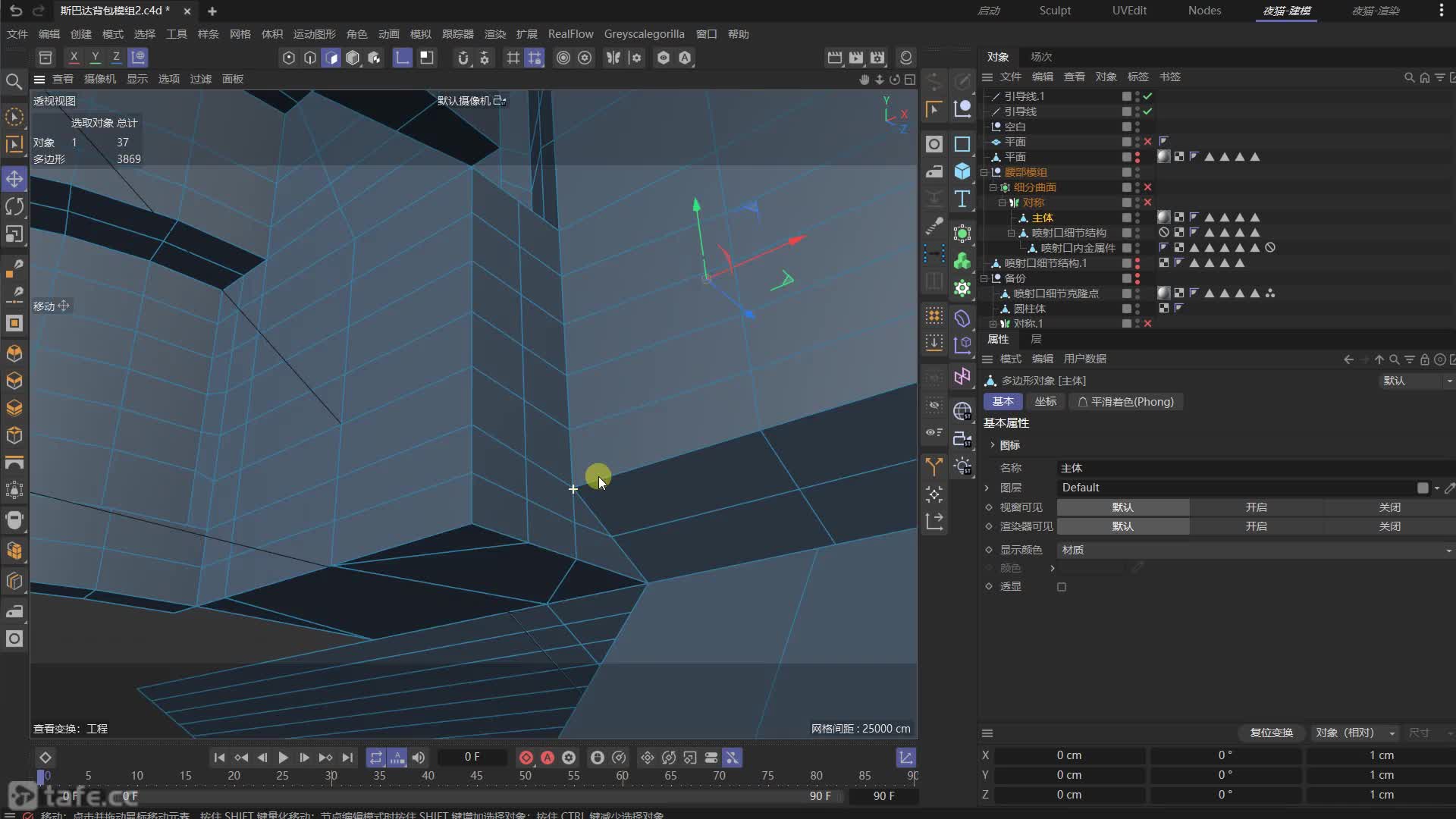
Task: Check the 透显 X-ray checkbox
Action: click(1062, 587)
